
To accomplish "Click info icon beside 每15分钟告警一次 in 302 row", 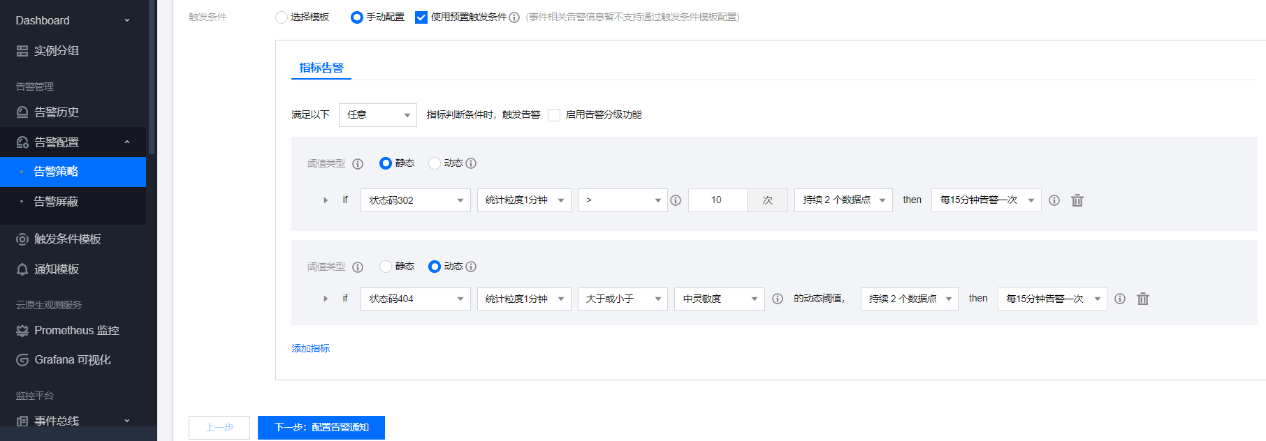I will (1054, 200).
